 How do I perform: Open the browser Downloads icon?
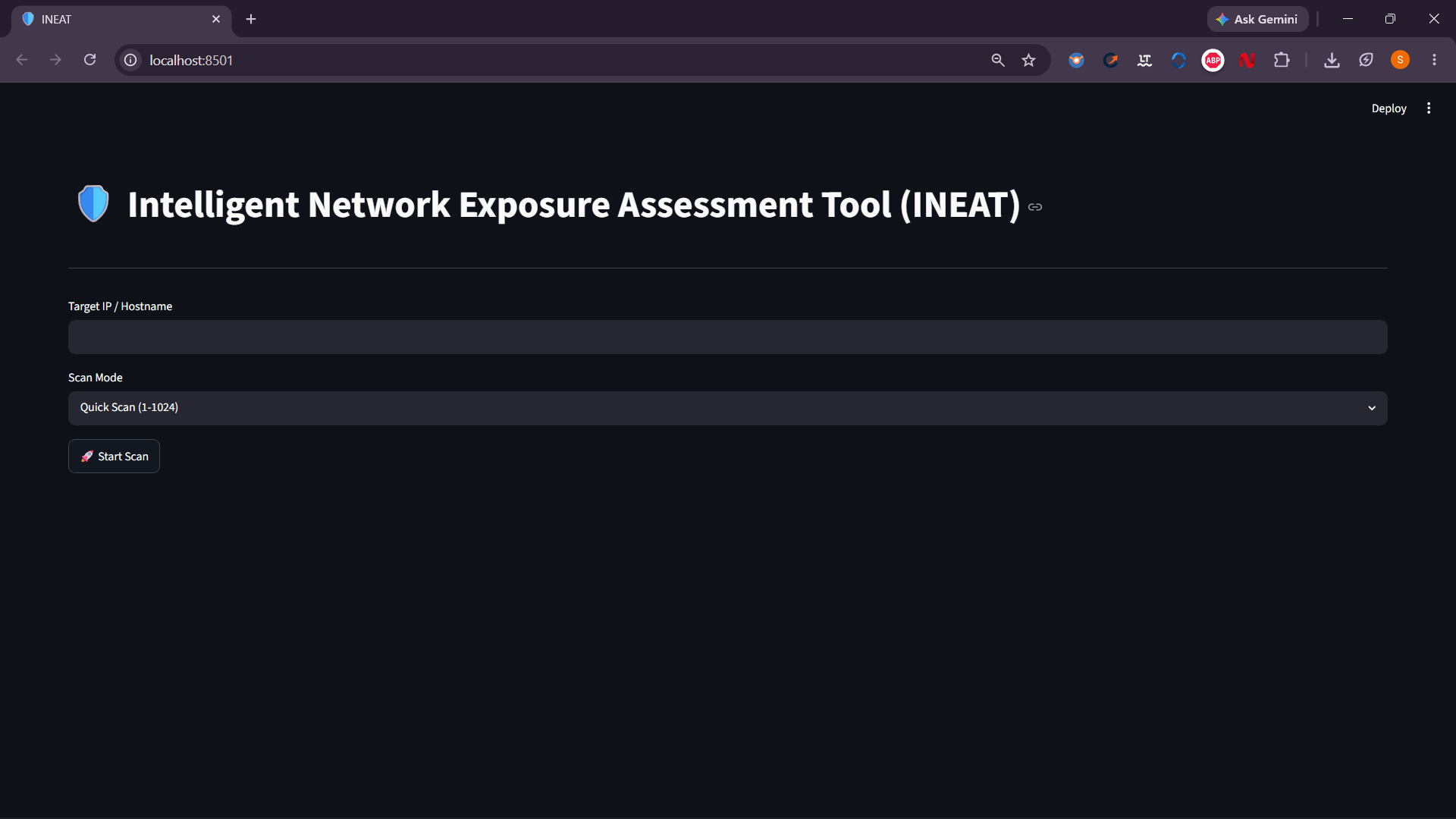click(1332, 60)
